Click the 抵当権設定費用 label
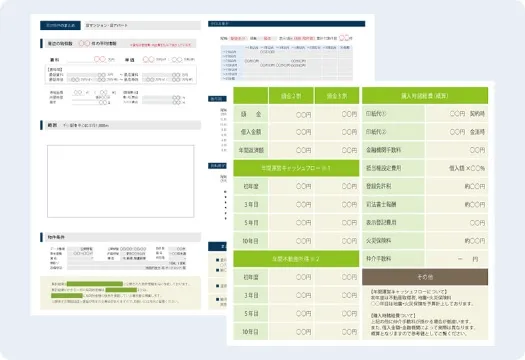 393,168
